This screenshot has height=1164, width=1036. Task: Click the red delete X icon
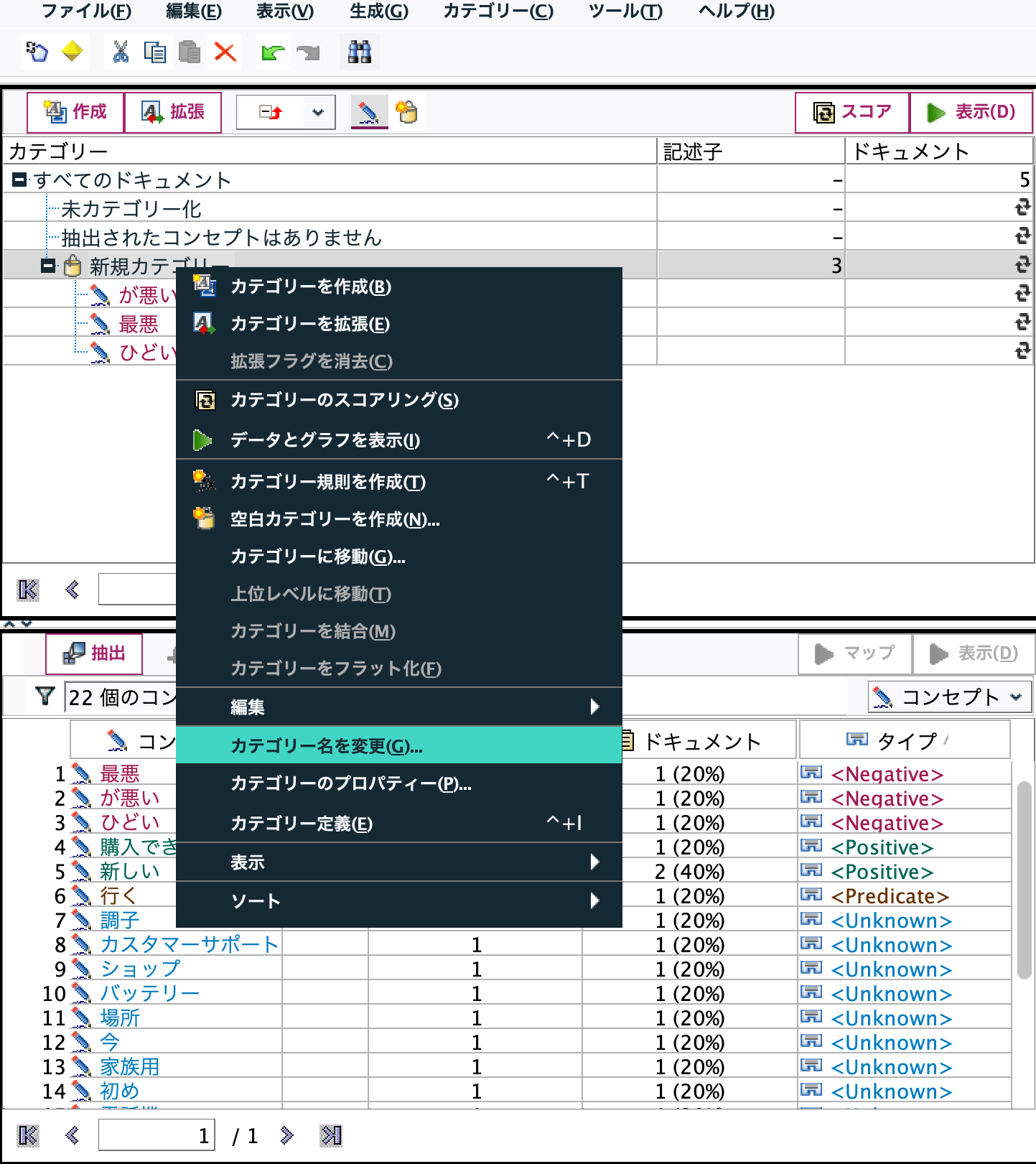(x=225, y=52)
